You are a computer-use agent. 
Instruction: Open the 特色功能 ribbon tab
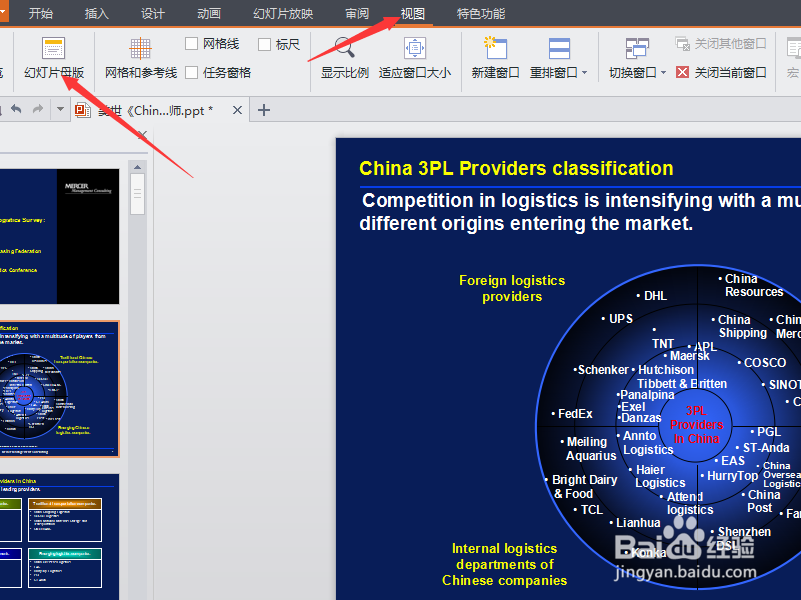tap(481, 13)
